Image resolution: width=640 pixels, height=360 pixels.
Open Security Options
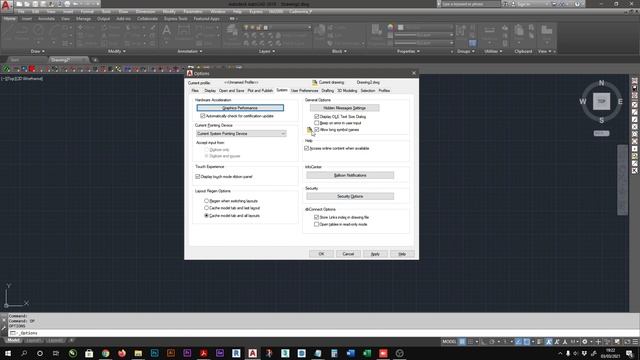coord(350,196)
